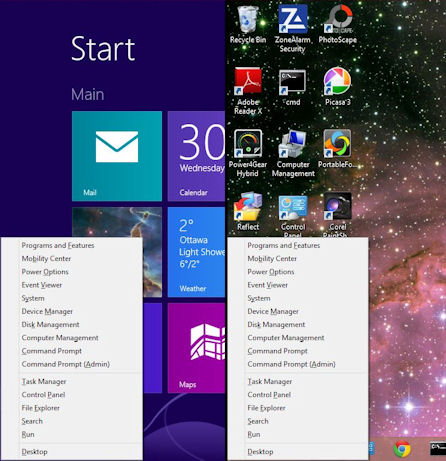Open the Recycle Bin desktop icon
The height and width of the screenshot is (461, 446).
[248, 25]
